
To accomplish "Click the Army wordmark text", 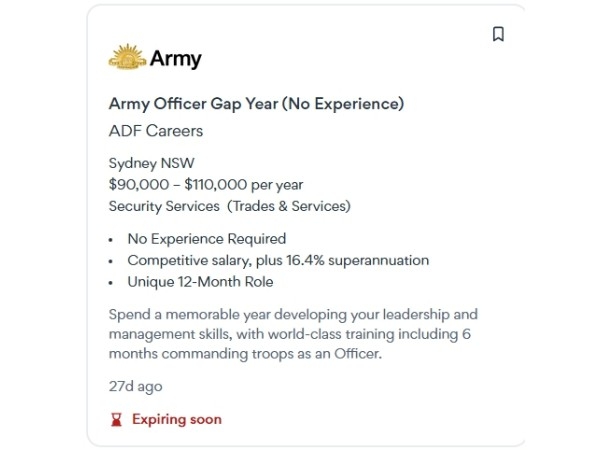I will coord(176,59).
